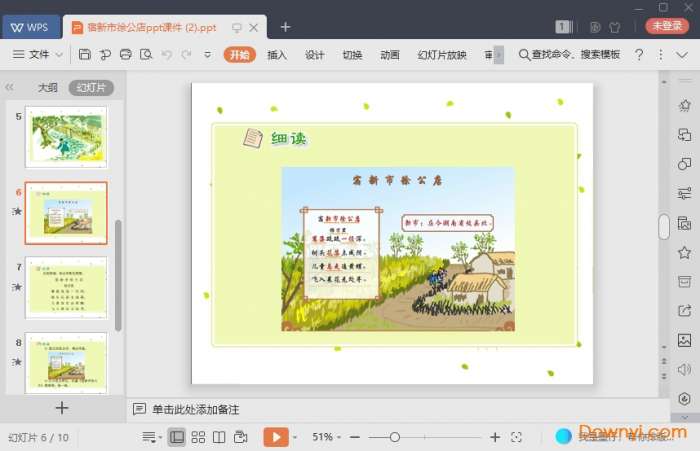Image resolution: width=700 pixels, height=451 pixels.
Task: Switch to Slide Sorter grid view
Action: coord(198,437)
